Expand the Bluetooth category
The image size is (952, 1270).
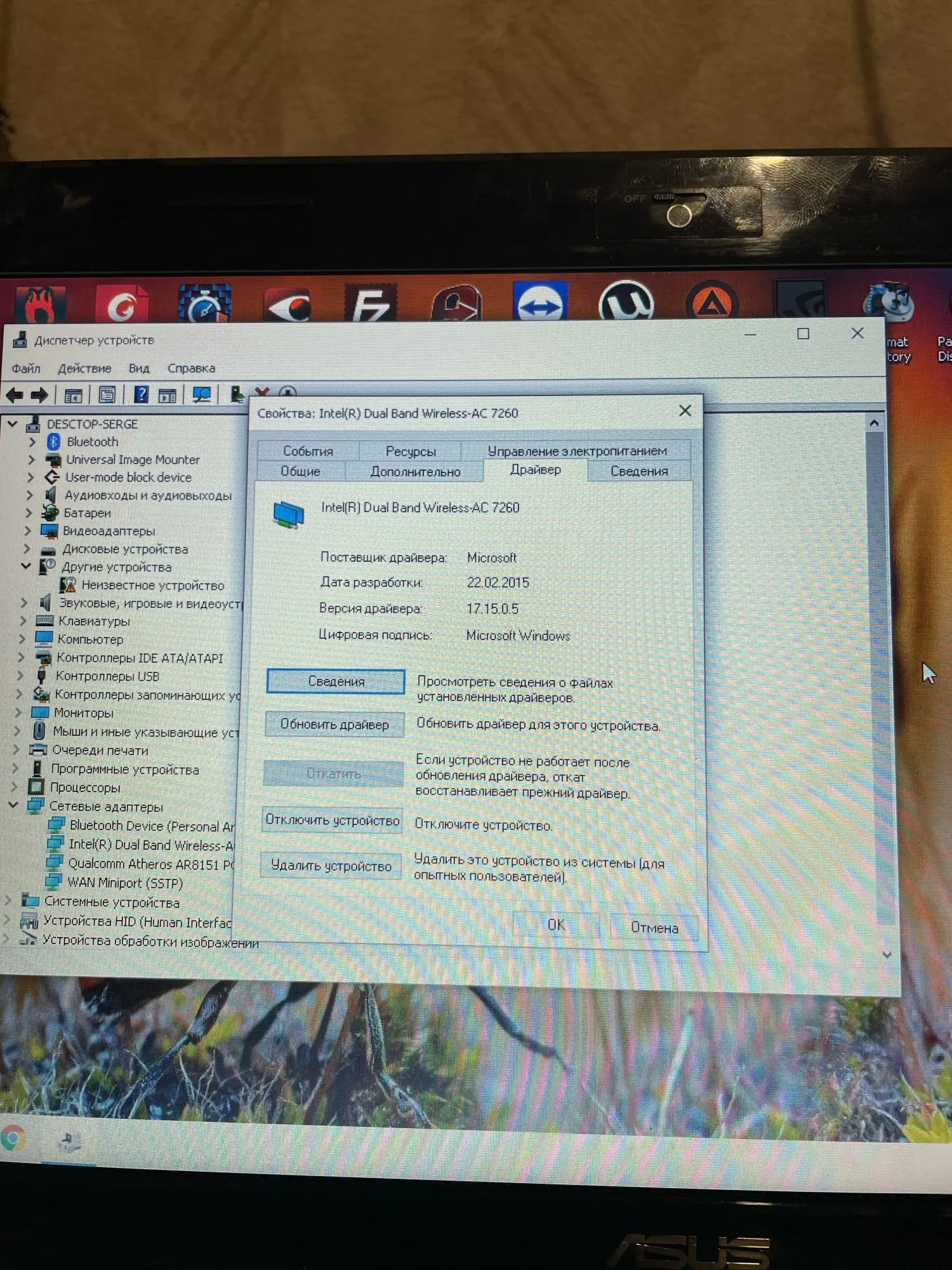click(32, 441)
